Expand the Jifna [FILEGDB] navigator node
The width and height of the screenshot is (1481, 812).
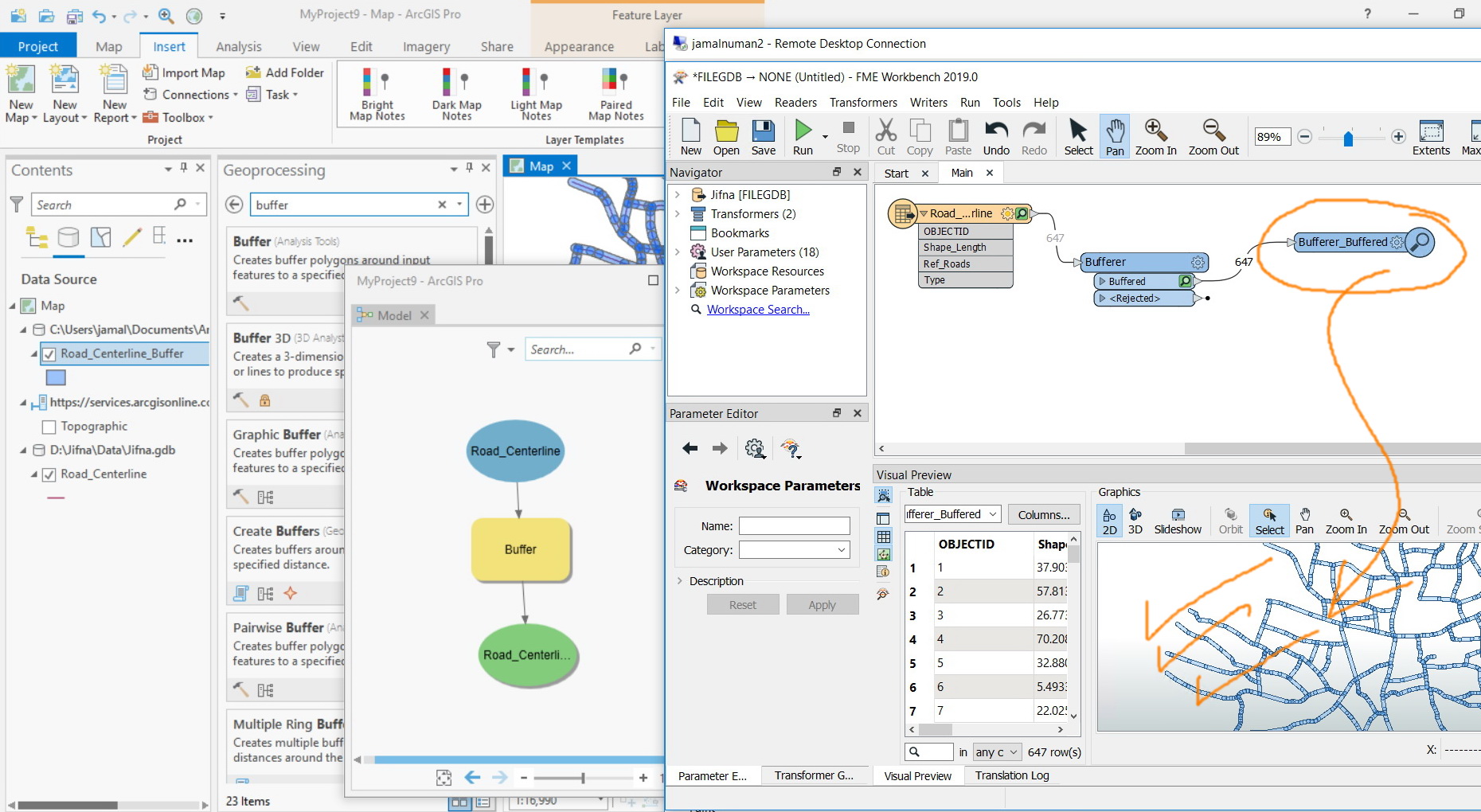678,194
